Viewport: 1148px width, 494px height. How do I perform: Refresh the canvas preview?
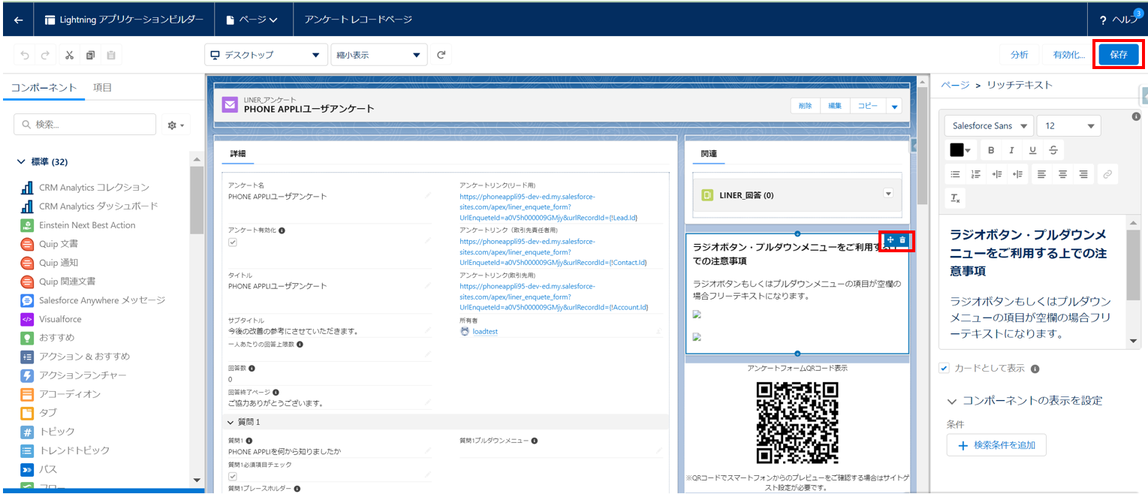click(x=441, y=55)
